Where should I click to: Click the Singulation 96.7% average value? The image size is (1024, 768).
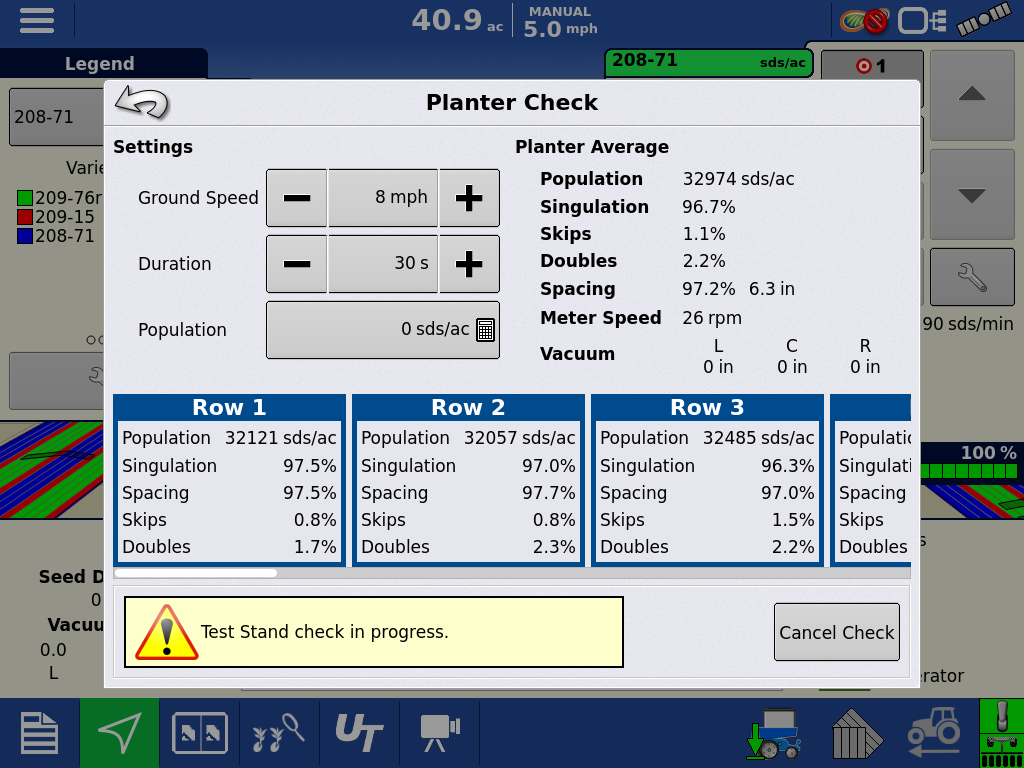[709, 207]
